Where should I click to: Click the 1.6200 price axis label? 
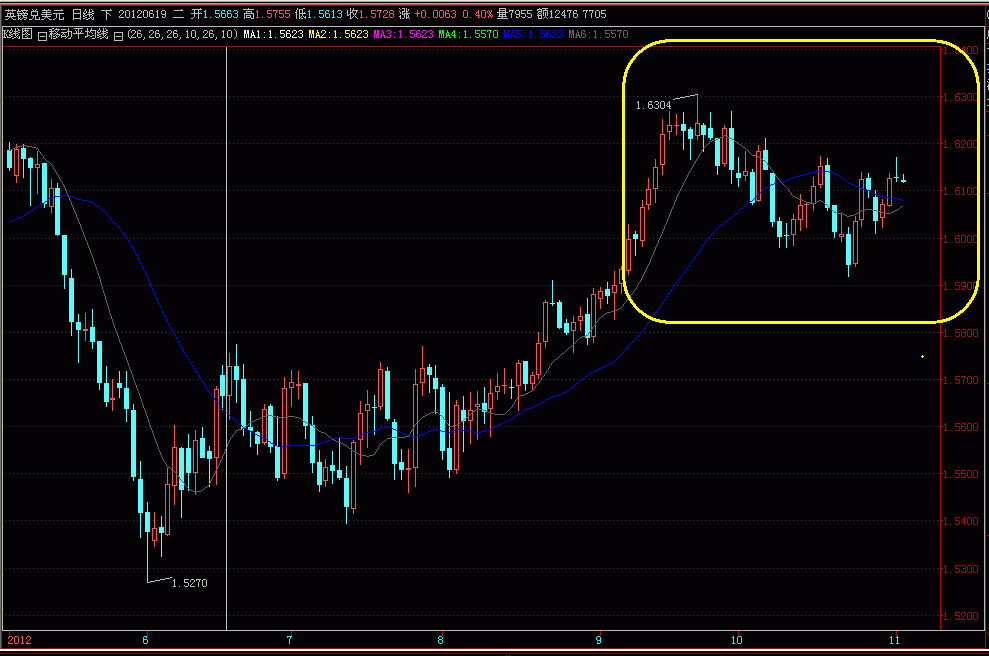pos(960,144)
